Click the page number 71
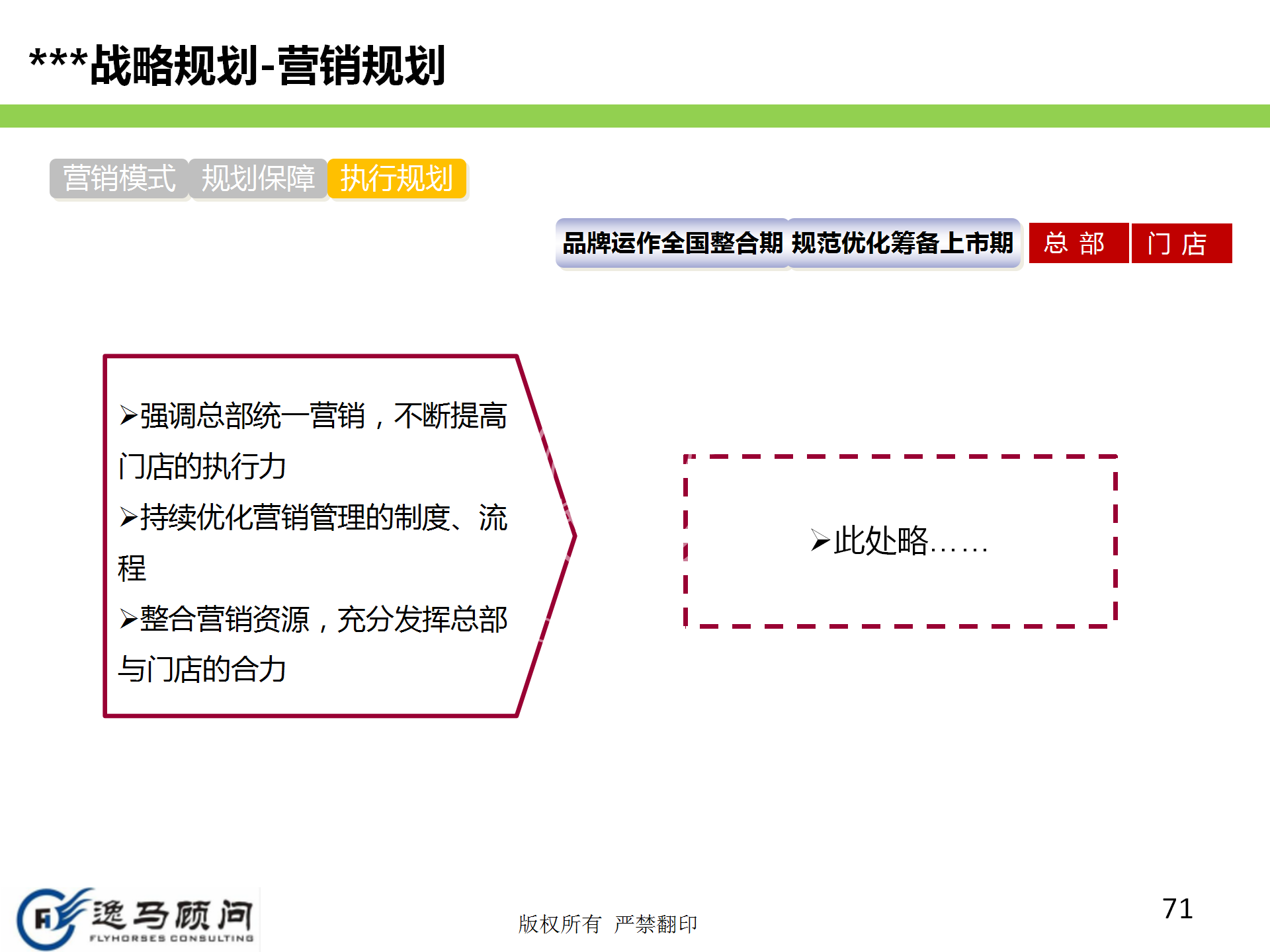1270x952 pixels. tap(1177, 909)
